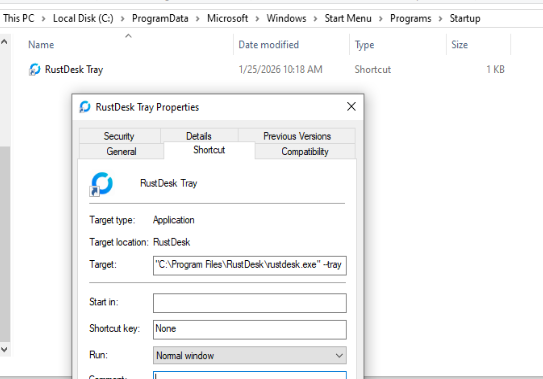Click Startup in the address breadcrumb
The height and width of the screenshot is (379, 543).
[465, 18]
